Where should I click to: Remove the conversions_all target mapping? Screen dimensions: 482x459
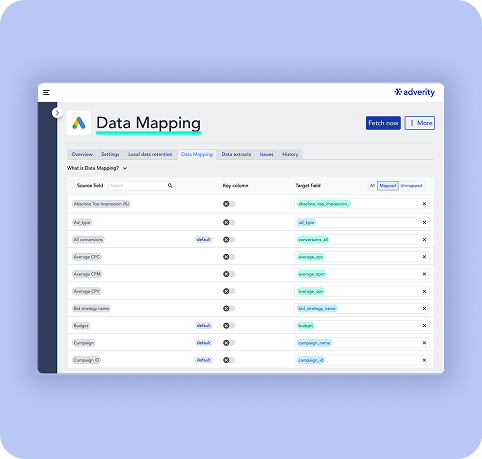[424, 239]
